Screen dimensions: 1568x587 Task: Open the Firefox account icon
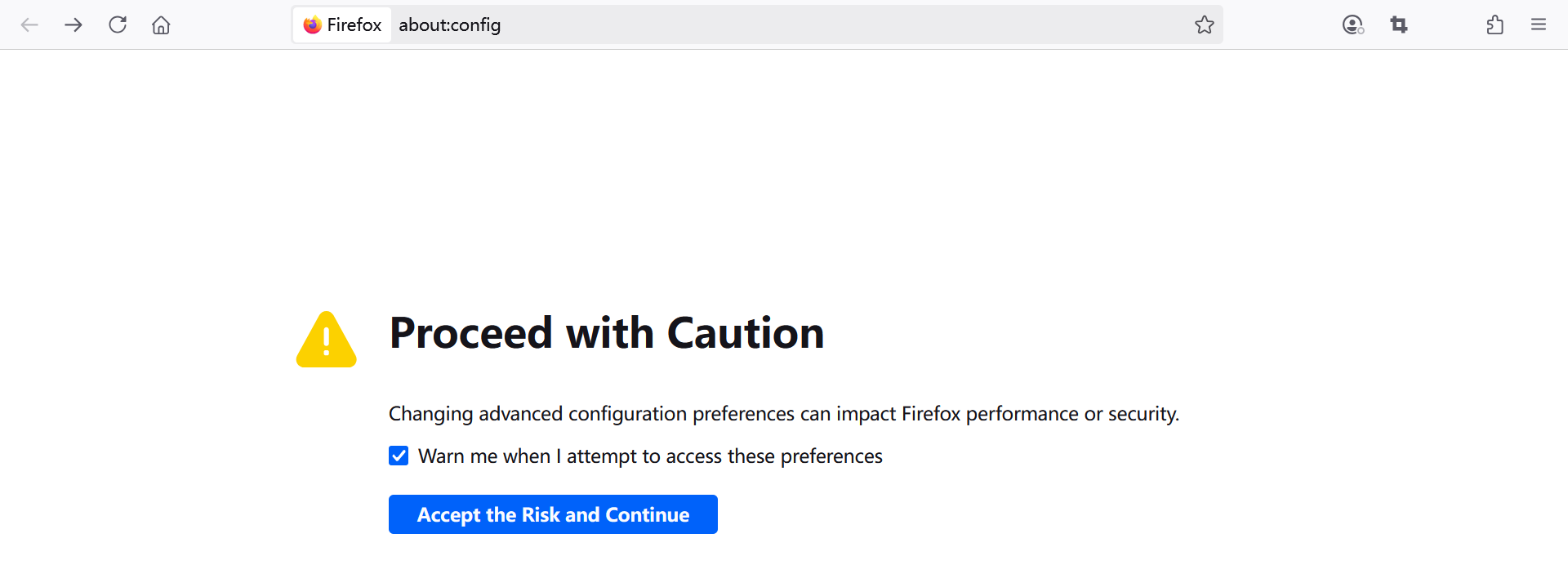(1352, 24)
